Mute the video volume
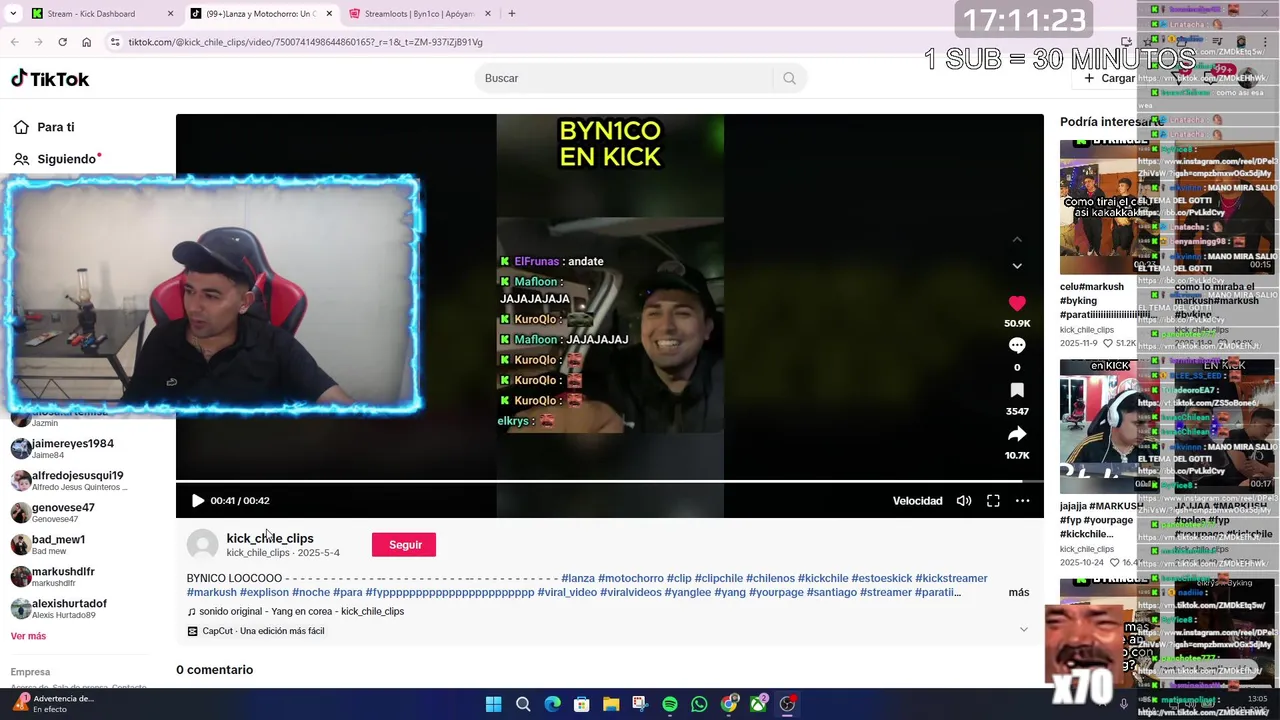This screenshot has width=1280, height=720. point(964,501)
